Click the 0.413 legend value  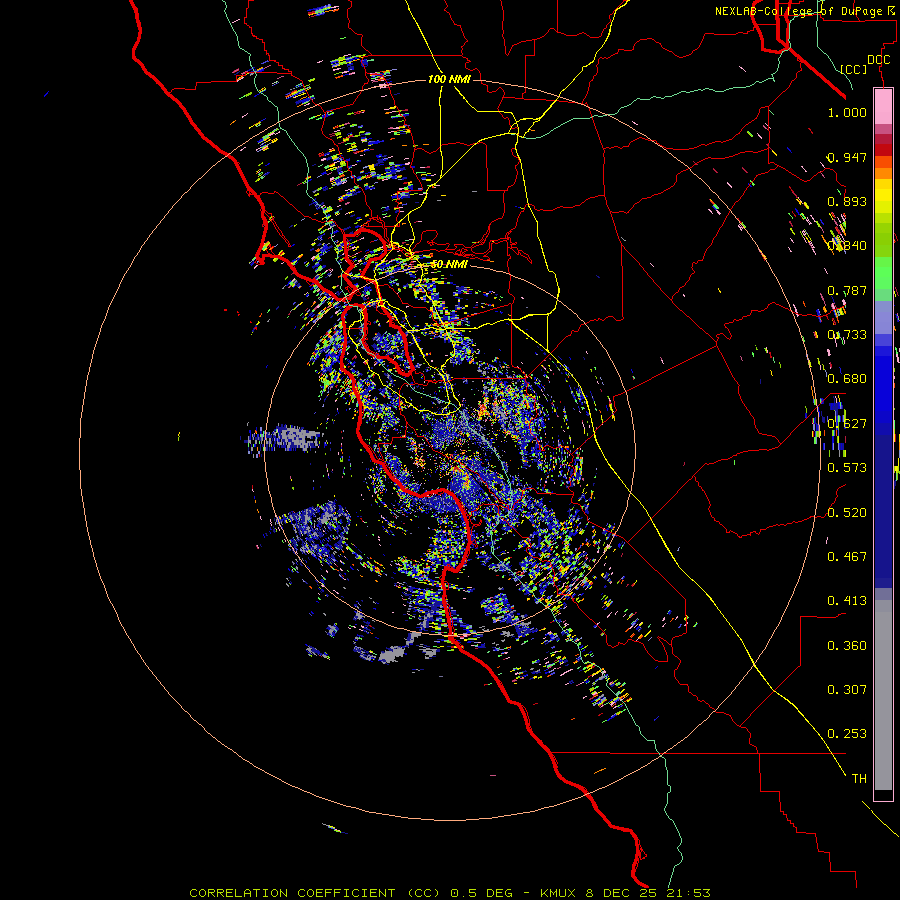847,601
